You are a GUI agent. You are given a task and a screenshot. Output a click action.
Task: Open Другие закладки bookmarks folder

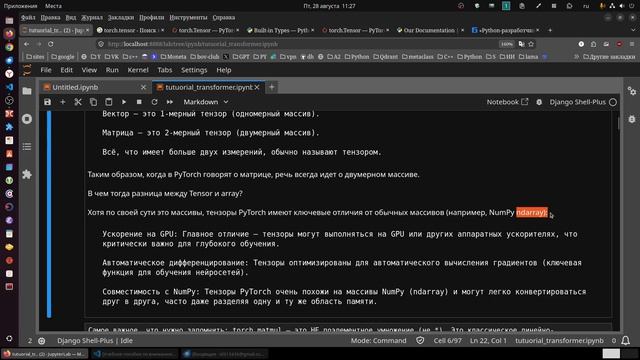[x=609, y=57]
